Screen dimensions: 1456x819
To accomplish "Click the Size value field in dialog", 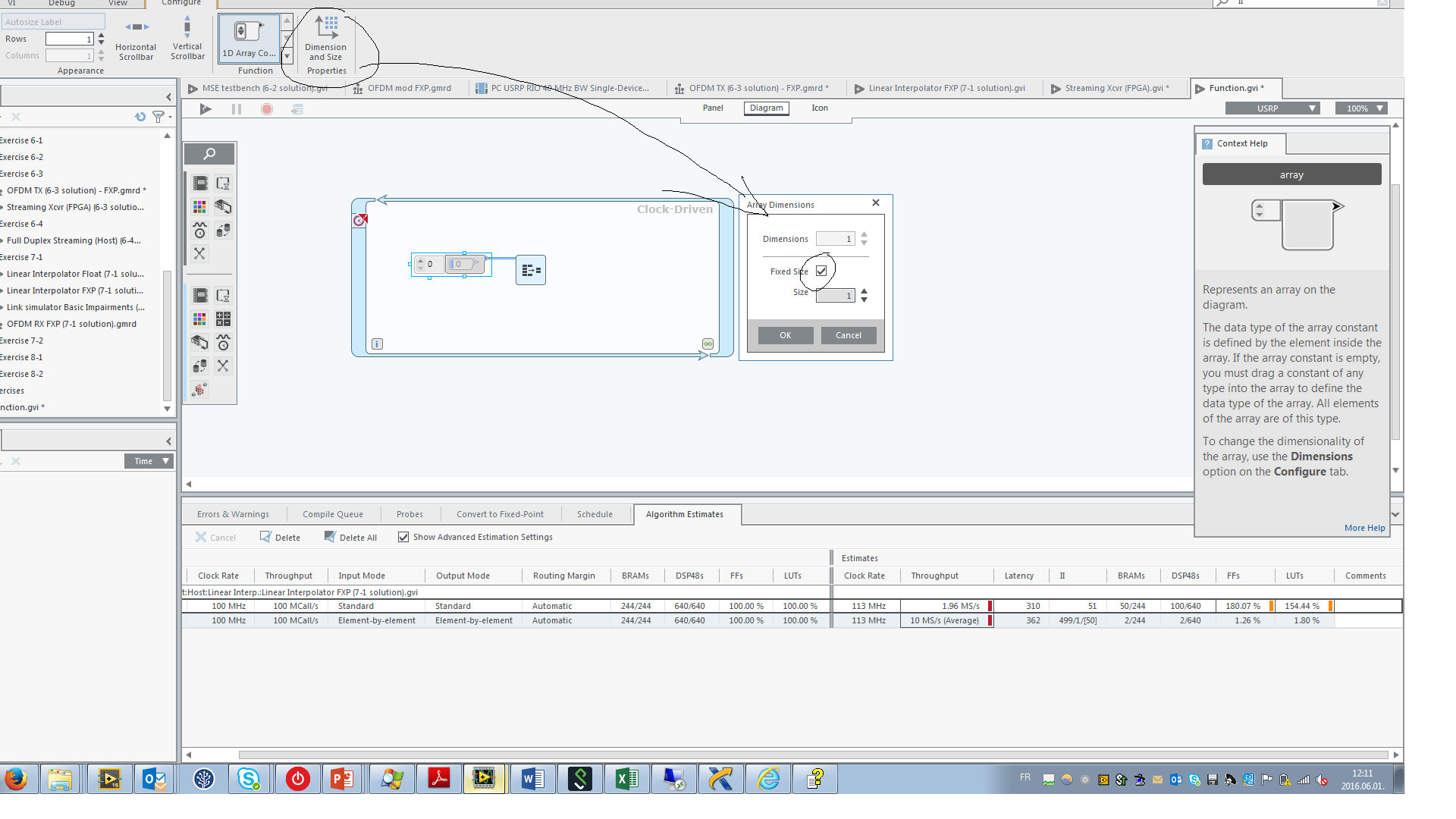I will tap(835, 296).
